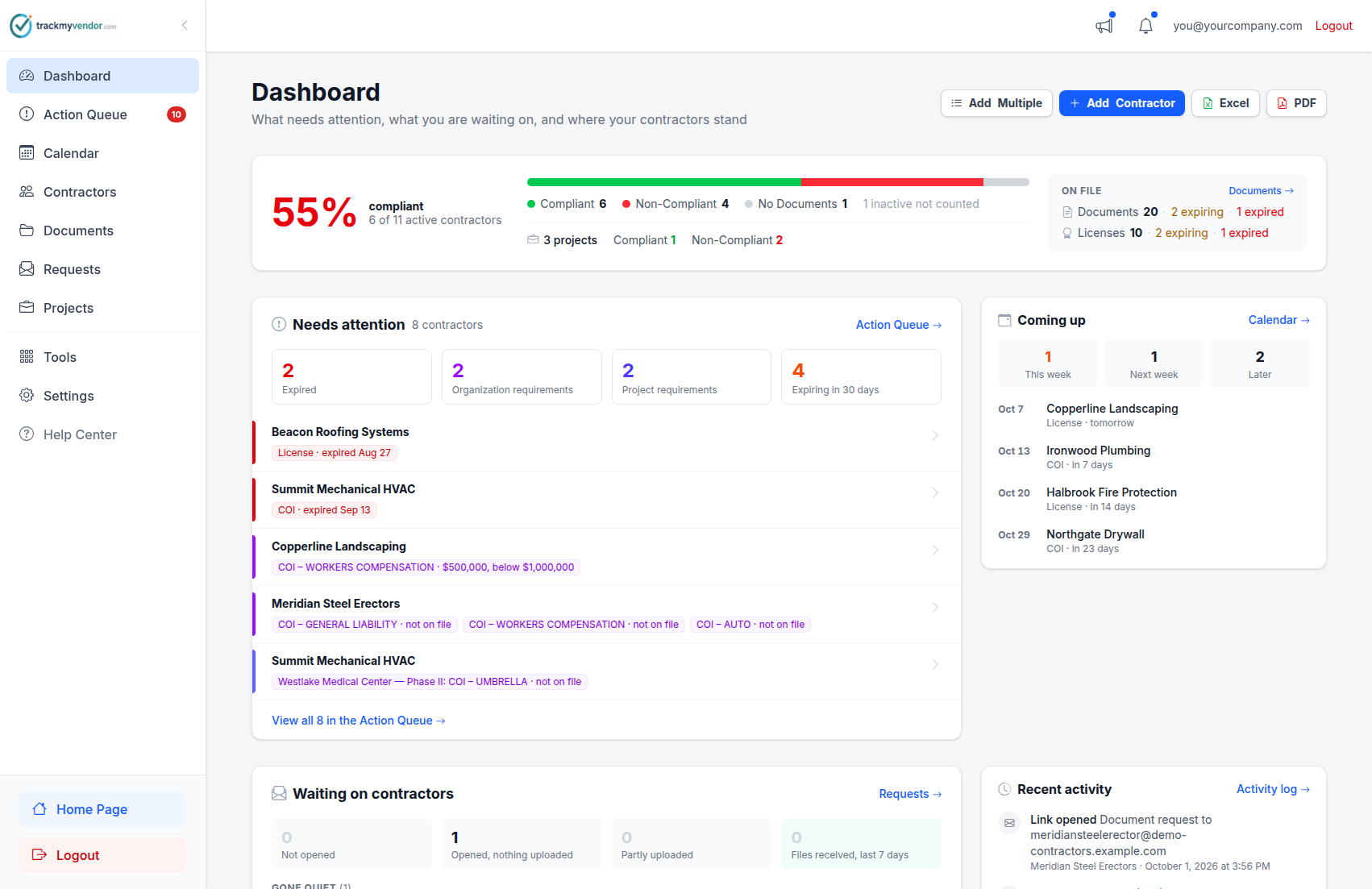Click the Help Center question icon
This screenshot has width=1372, height=889.
point(27,434)
